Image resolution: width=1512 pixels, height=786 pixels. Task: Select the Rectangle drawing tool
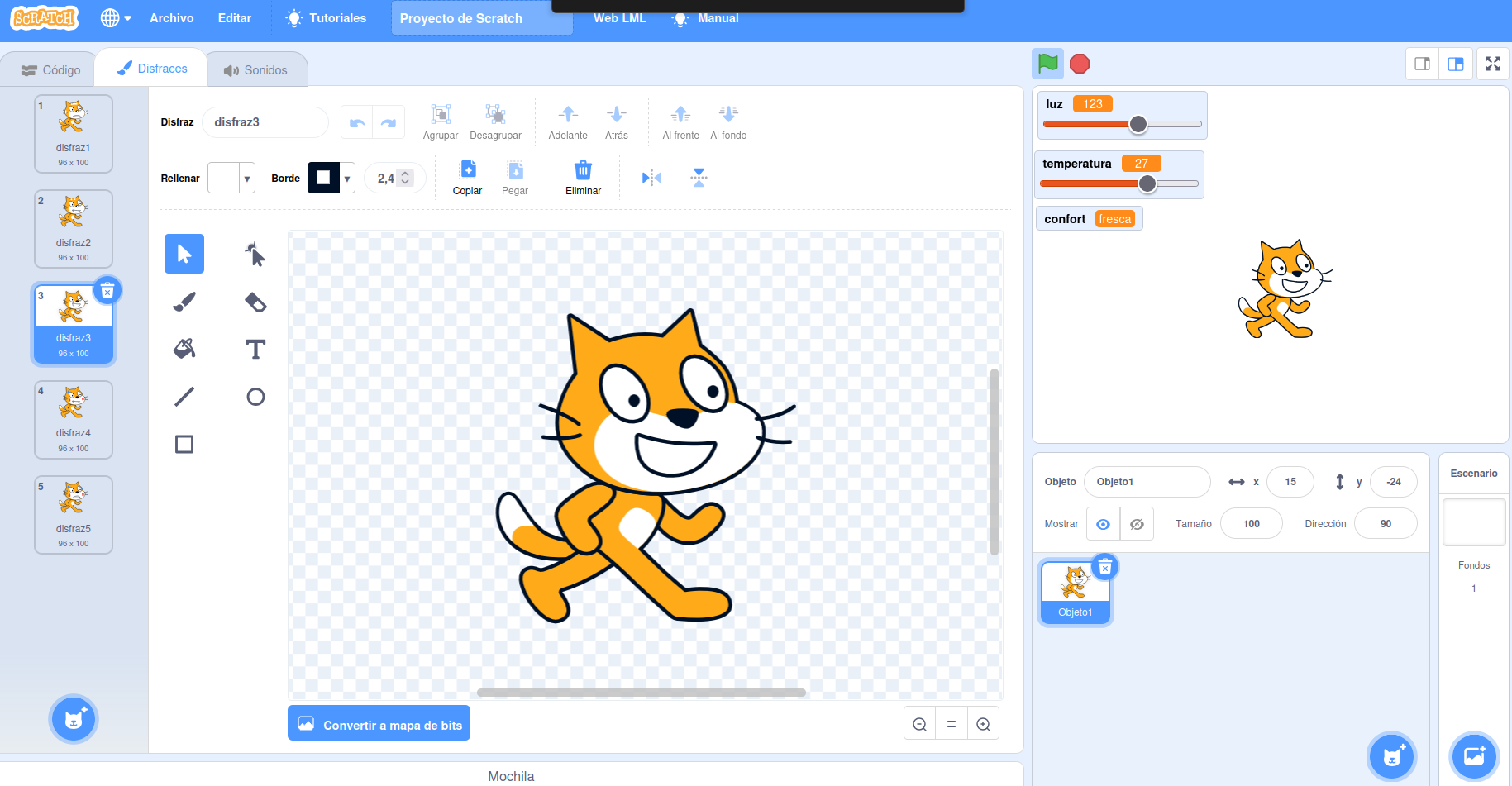pos(184,445)
